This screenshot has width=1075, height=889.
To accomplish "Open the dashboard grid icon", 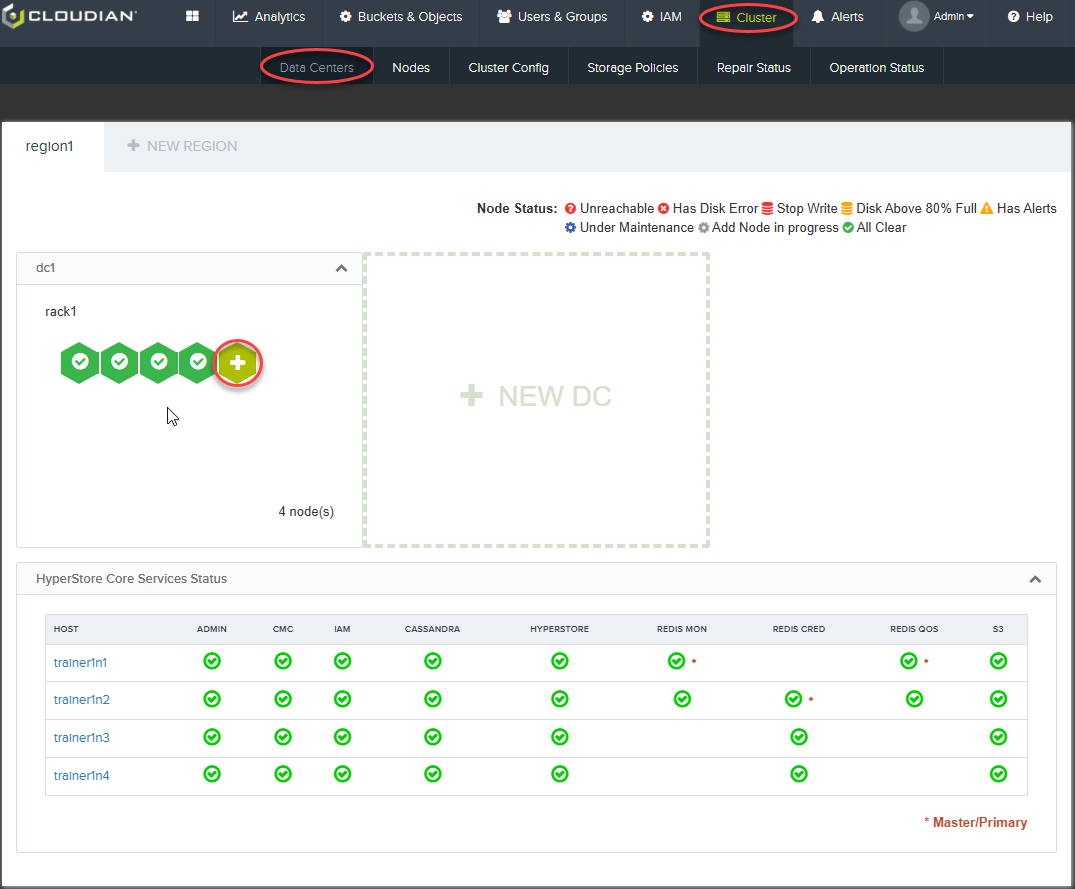I will pyautogui.click(x=192, y=16).
